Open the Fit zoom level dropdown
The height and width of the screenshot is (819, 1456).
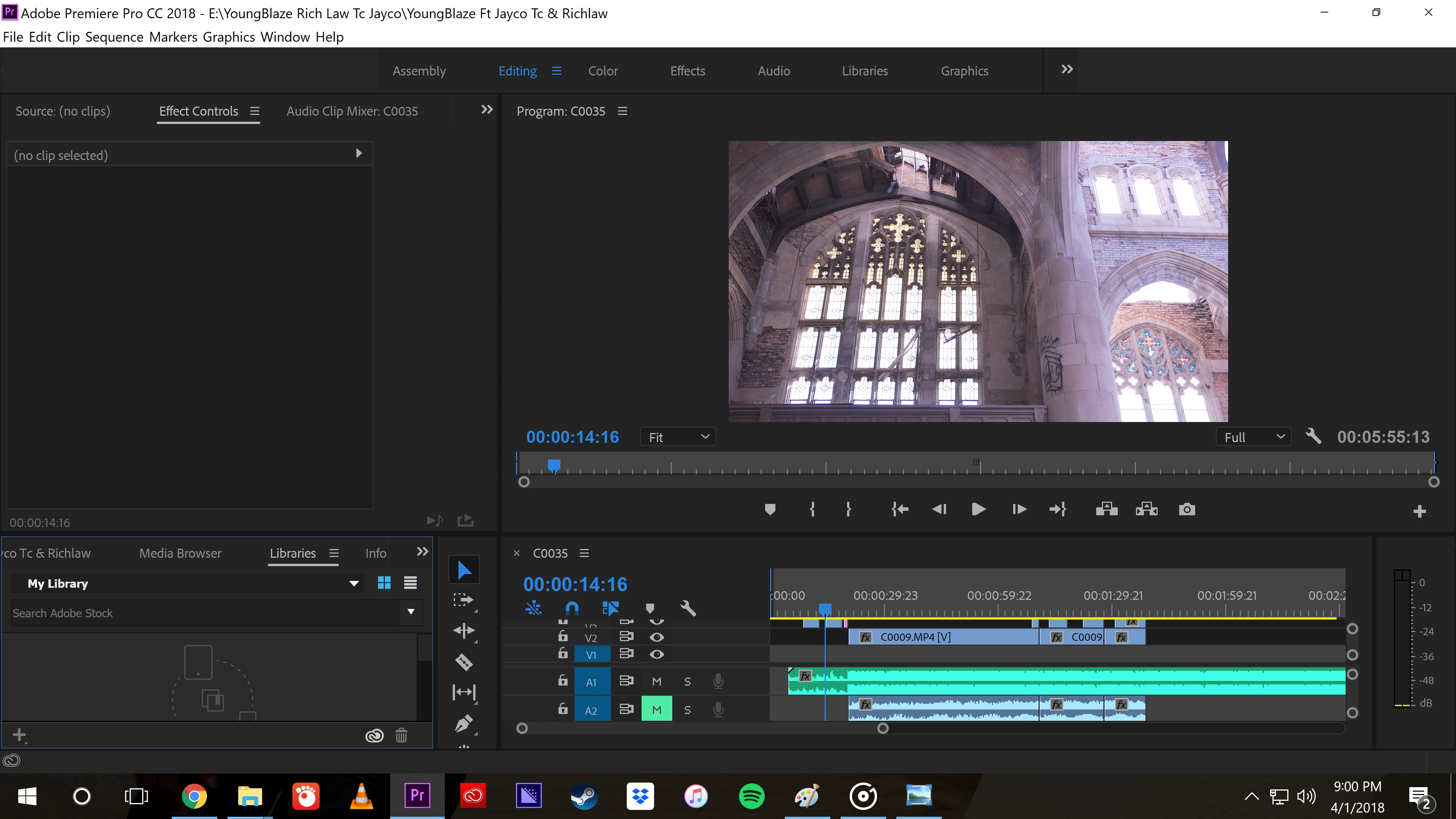point(678,437)
